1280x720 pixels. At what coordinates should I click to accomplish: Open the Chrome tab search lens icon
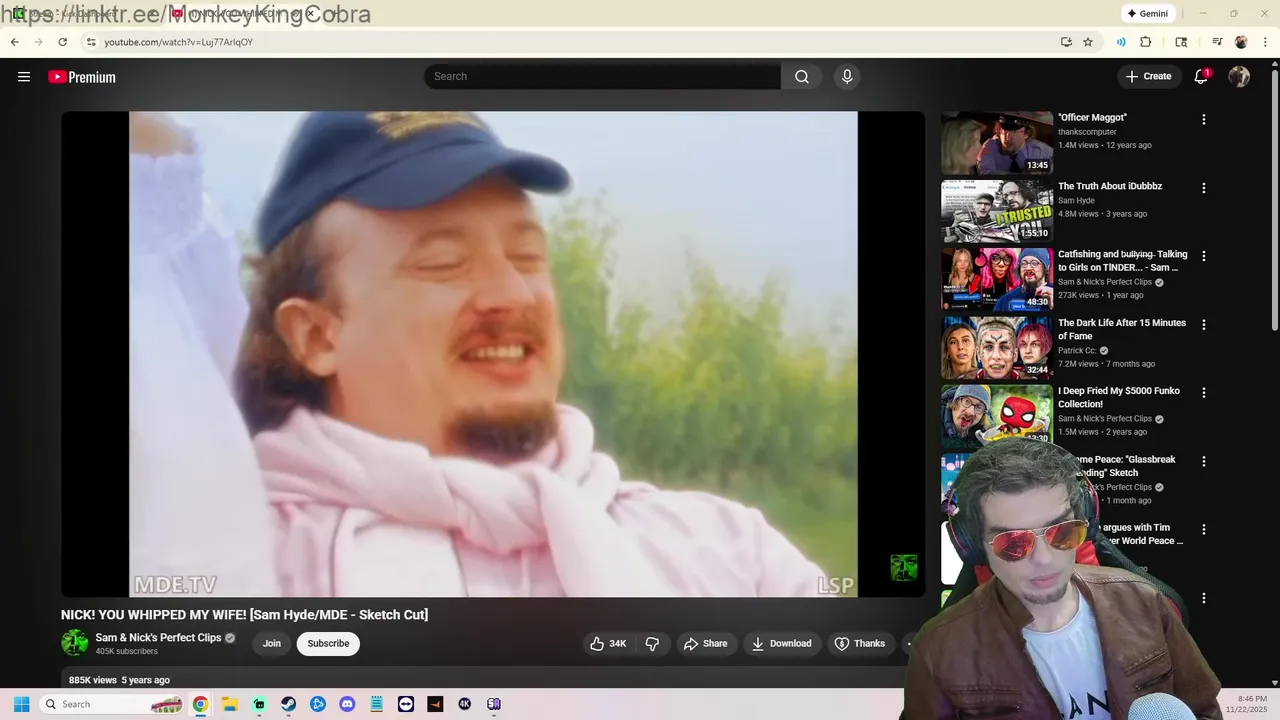click(1181, 42)
